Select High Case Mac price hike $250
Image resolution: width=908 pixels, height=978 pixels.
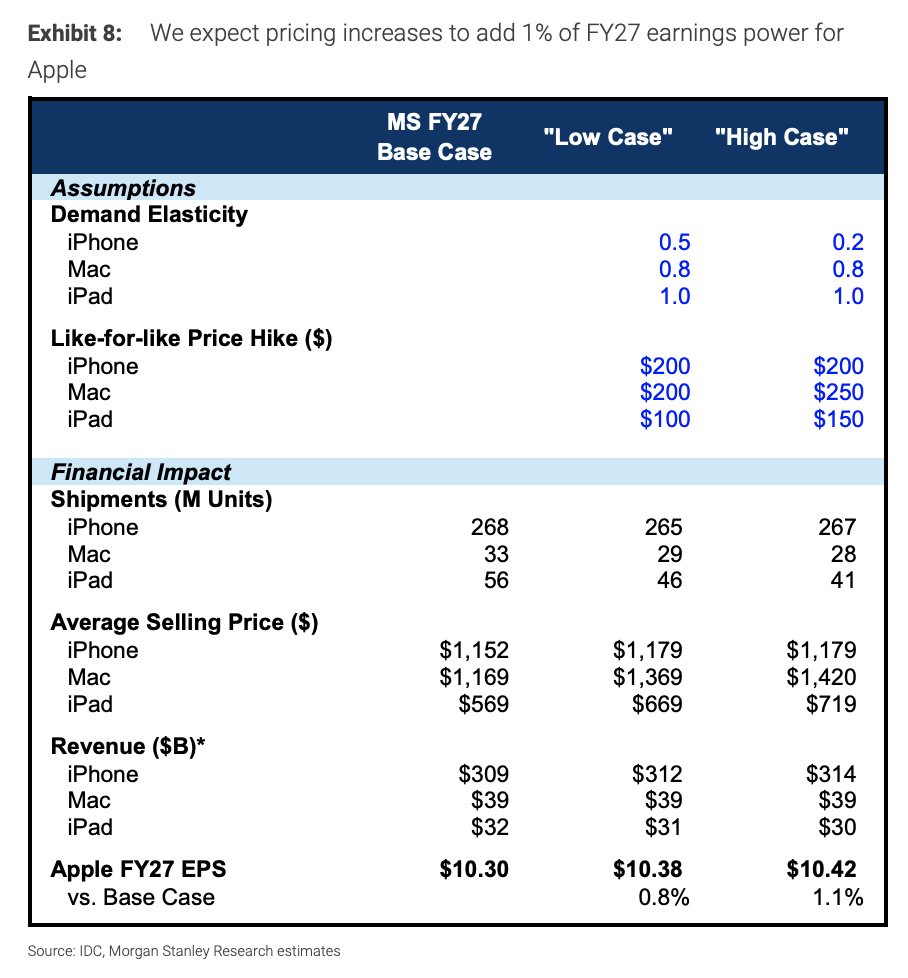(838, 392)
